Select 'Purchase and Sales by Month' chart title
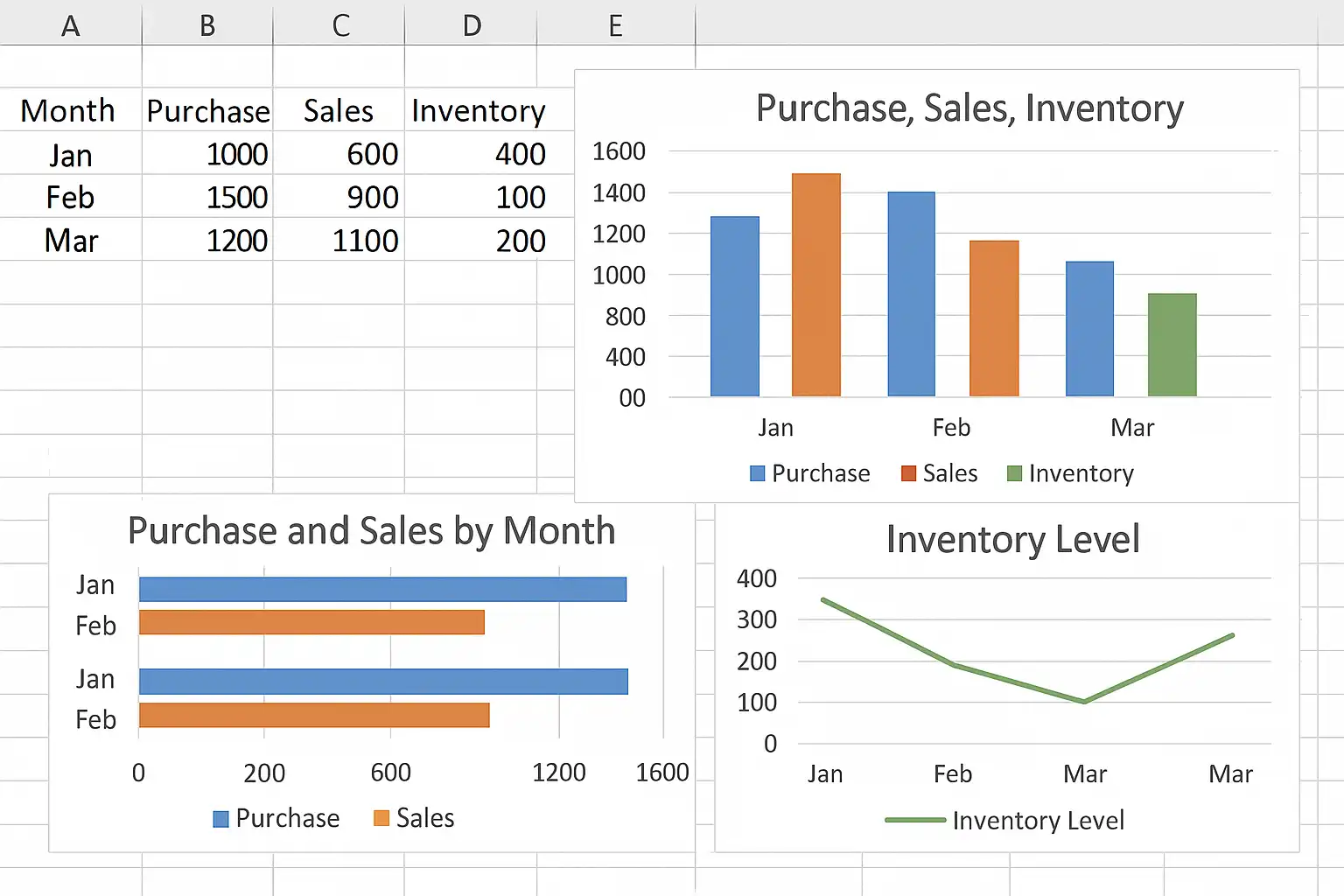Viewport: 1344px width, 896px height. point(371,531)
